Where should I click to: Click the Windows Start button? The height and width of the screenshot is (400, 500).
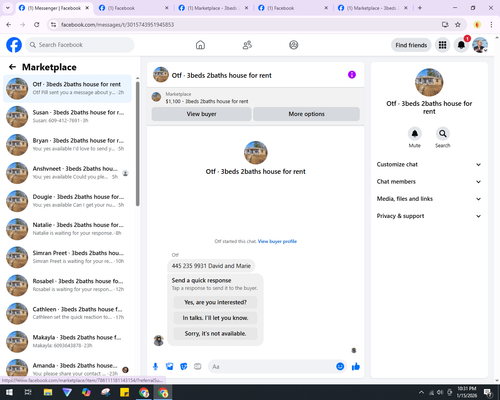click(x=9, y=392)
